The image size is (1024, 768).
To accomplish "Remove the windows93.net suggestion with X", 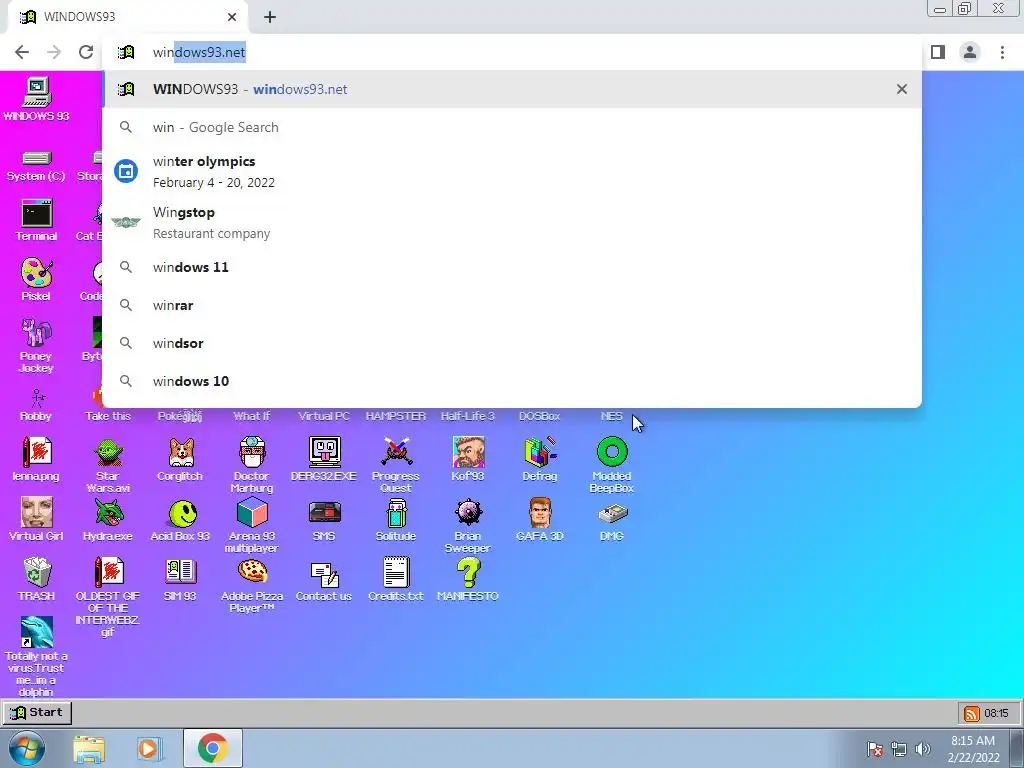I will pyautogui.click(x=902, y=89).
